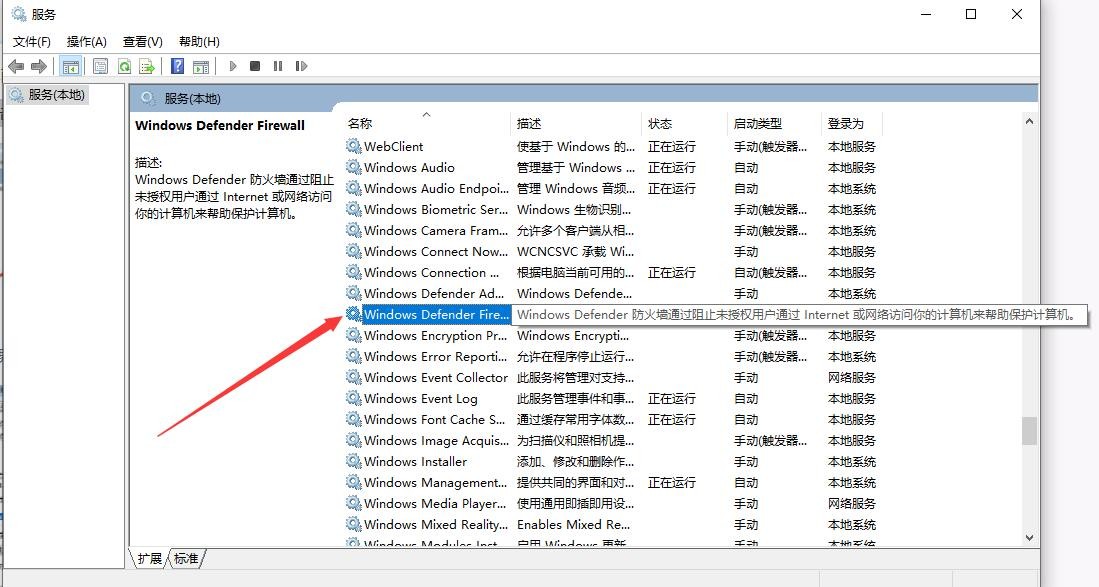The image size is (1099, 587).
Task: Click the gear icon beside Windows Audio
Action: pyautogui.click(x=354, y=167)
